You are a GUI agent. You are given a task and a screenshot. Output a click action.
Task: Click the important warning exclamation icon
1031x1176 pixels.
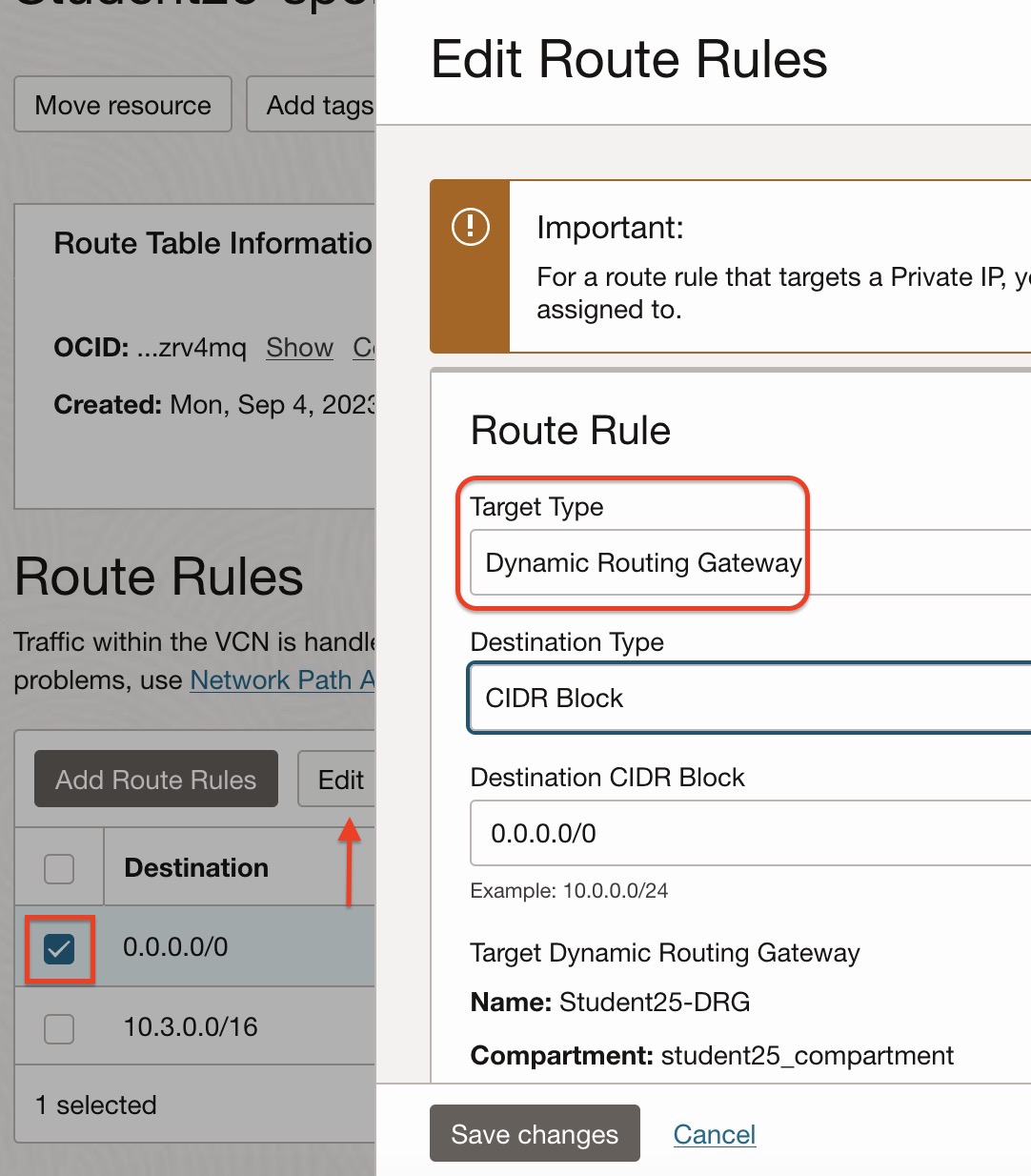[x=470, y=227]
